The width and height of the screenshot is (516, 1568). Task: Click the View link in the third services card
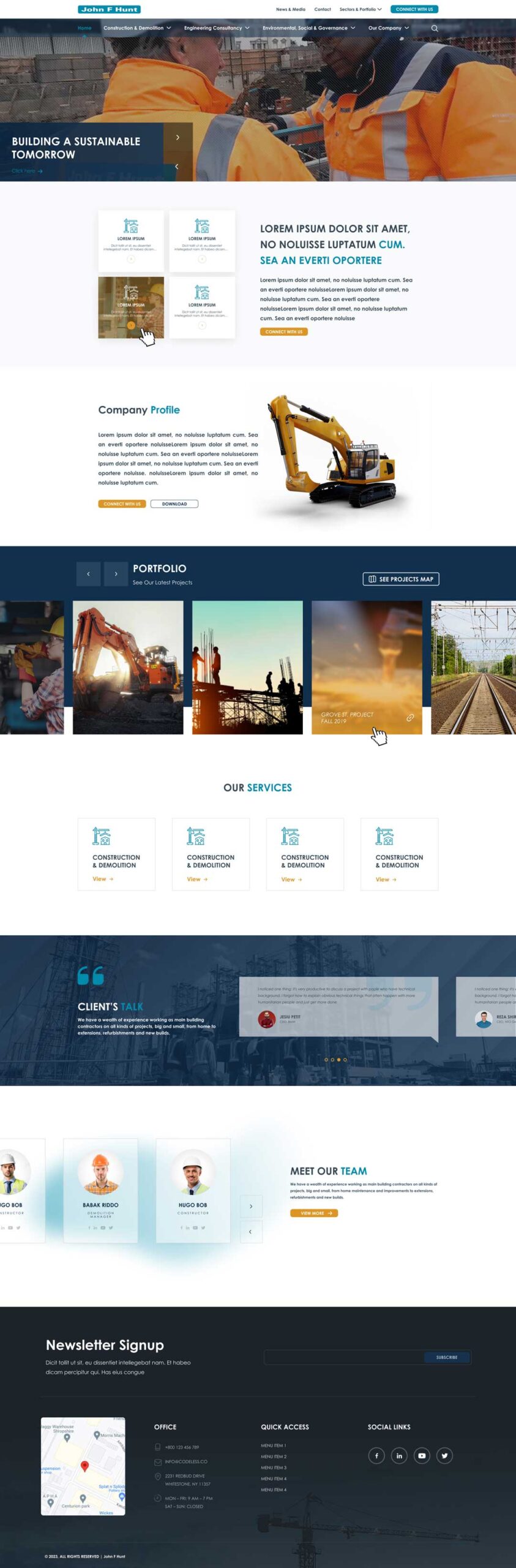click(291, 879)
